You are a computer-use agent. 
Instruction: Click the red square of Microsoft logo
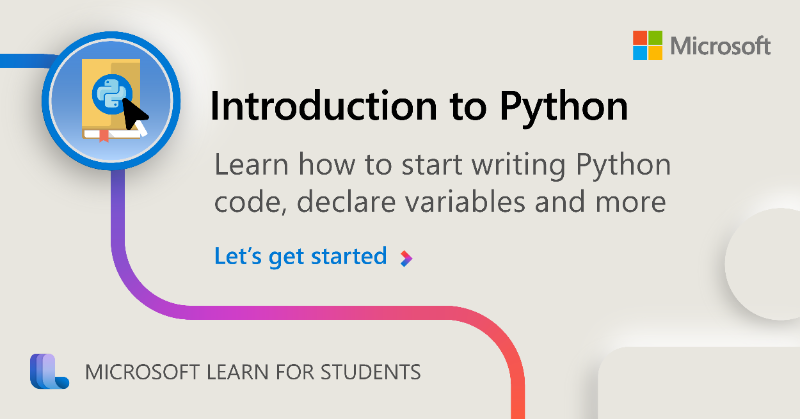tap(640, 38)
